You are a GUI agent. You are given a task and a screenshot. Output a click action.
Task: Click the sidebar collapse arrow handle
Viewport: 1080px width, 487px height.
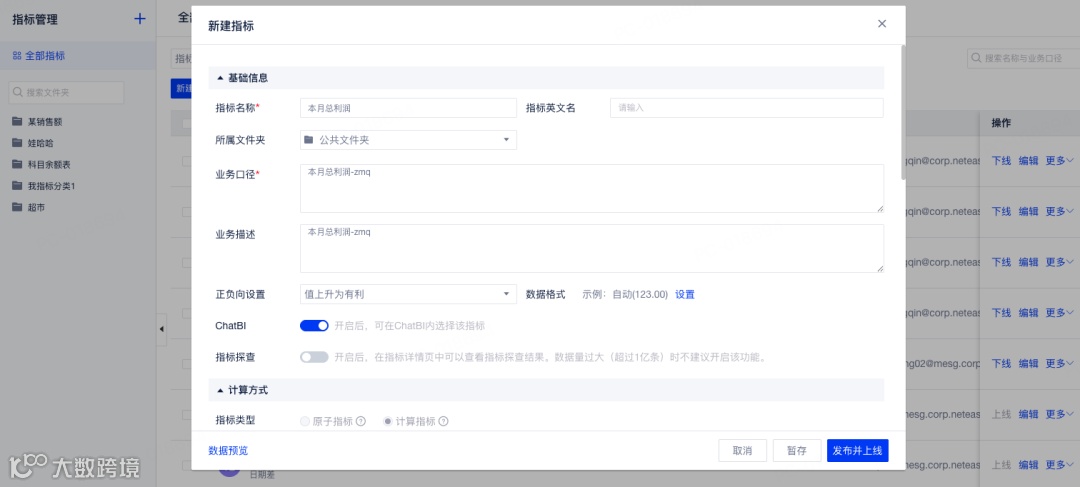coord(162,329)
